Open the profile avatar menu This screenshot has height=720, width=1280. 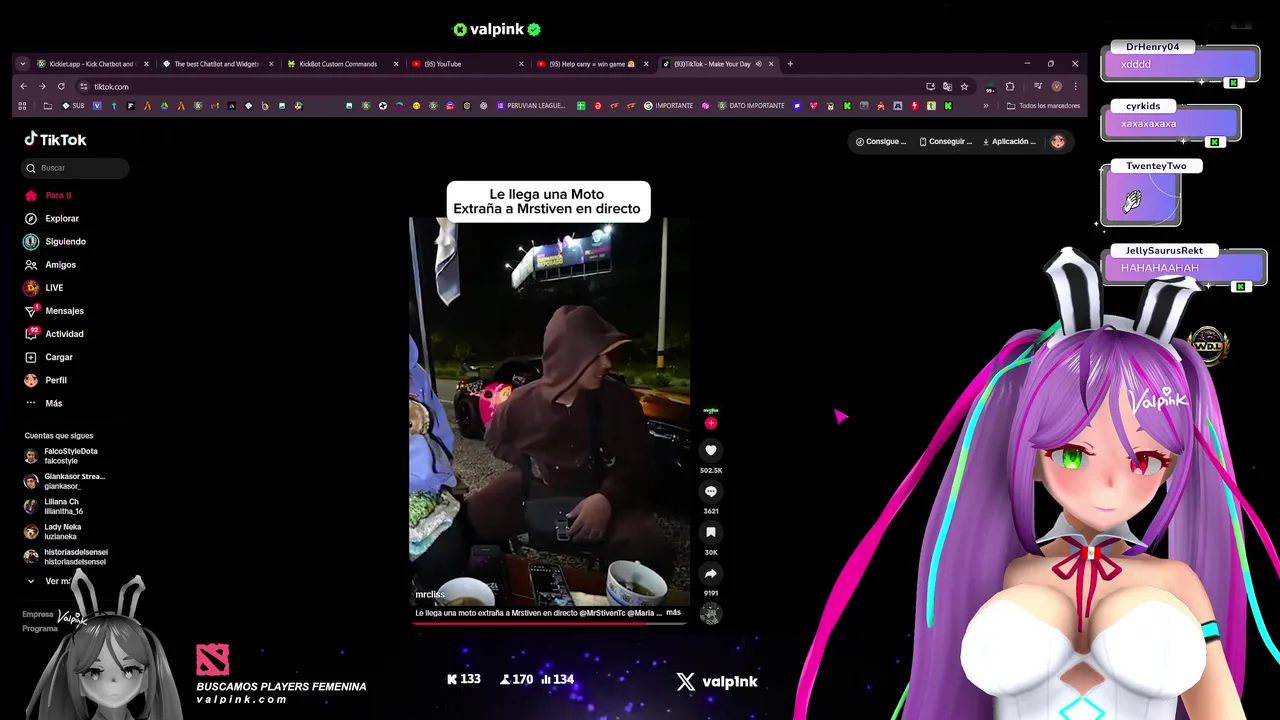1058,141
